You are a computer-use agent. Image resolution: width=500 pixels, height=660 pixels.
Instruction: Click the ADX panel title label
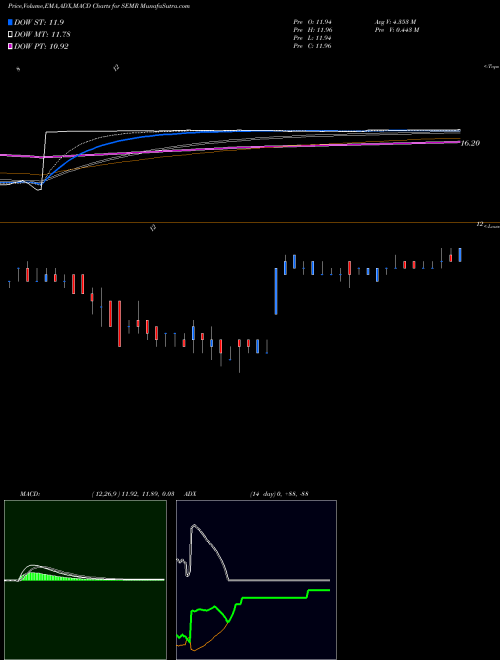point(190,494)
